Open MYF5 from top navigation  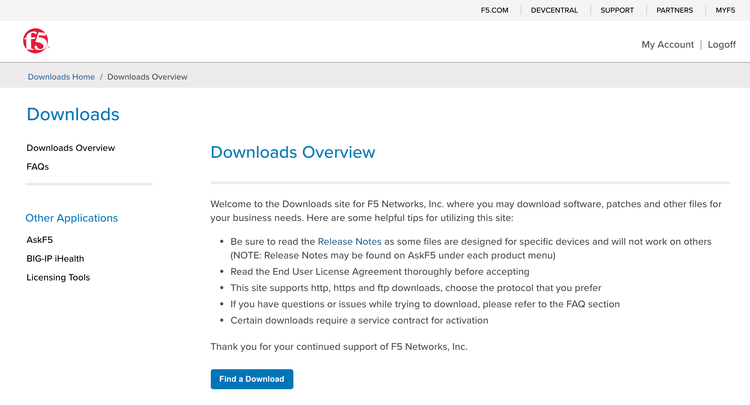[x=725, y=10]
